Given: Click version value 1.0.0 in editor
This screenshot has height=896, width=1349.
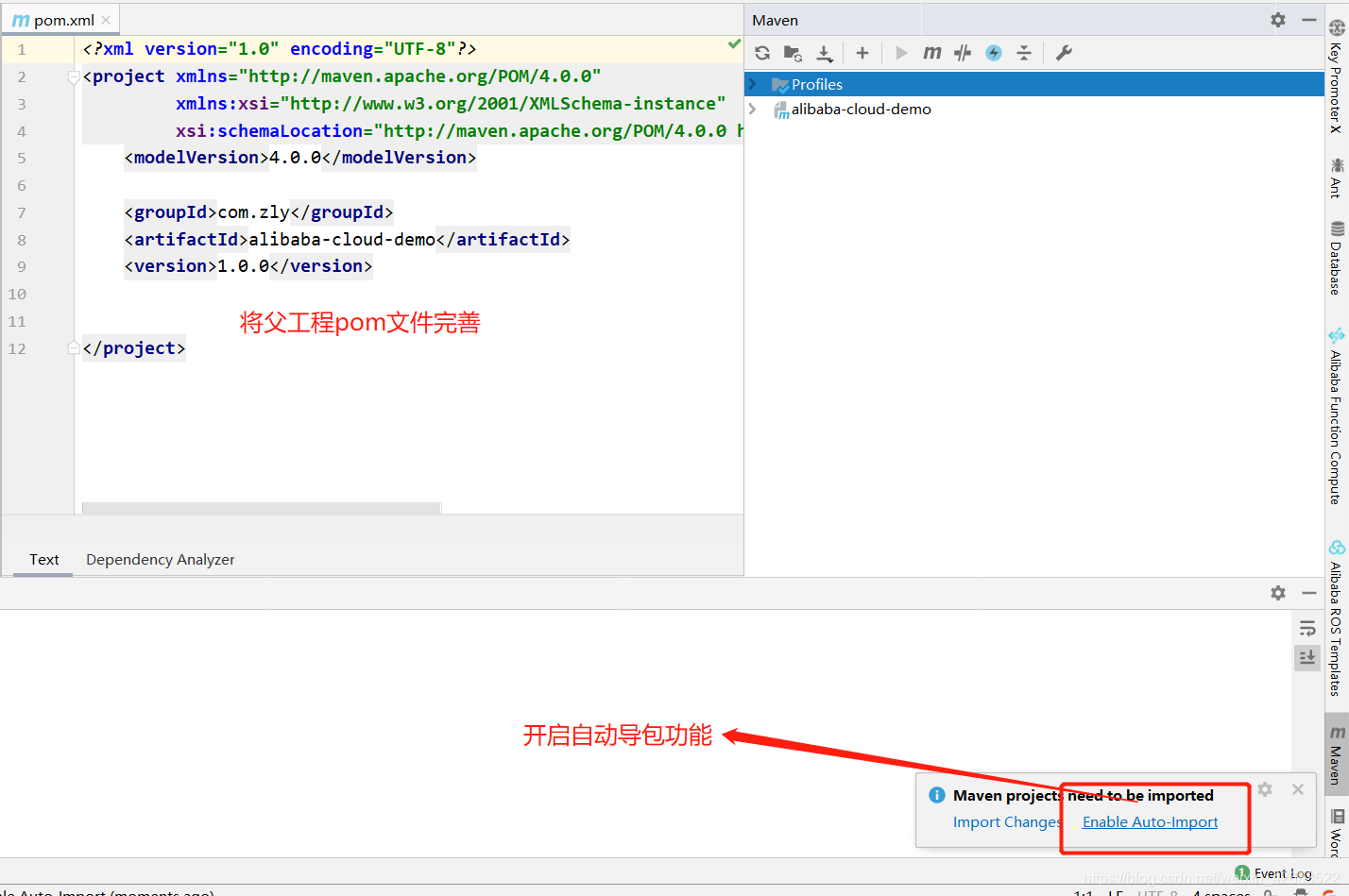Looking at the screenshot, I should (244, 266).
